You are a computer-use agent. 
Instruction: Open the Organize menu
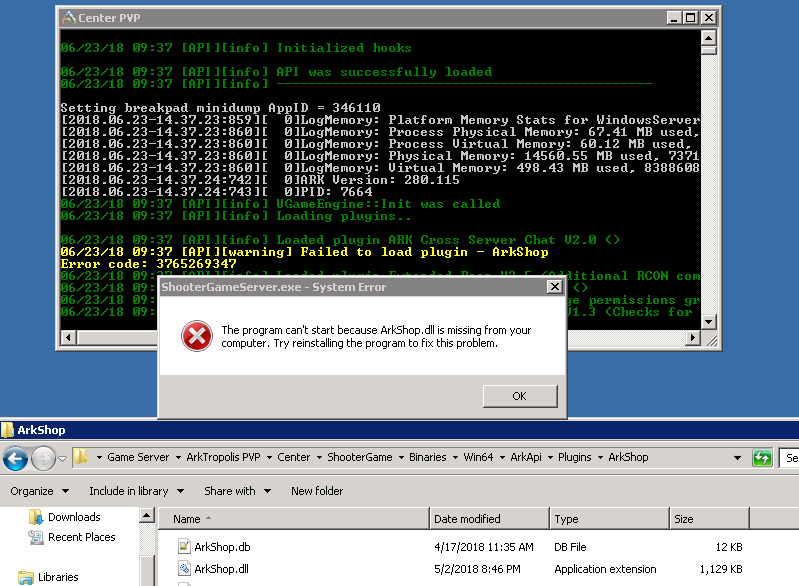39,491
